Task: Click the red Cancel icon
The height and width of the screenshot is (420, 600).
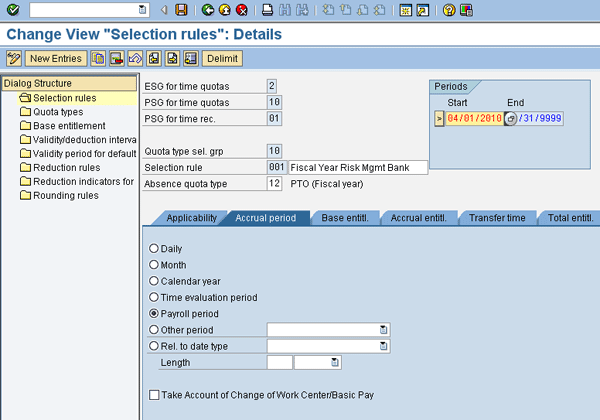Action: [242, 10]
